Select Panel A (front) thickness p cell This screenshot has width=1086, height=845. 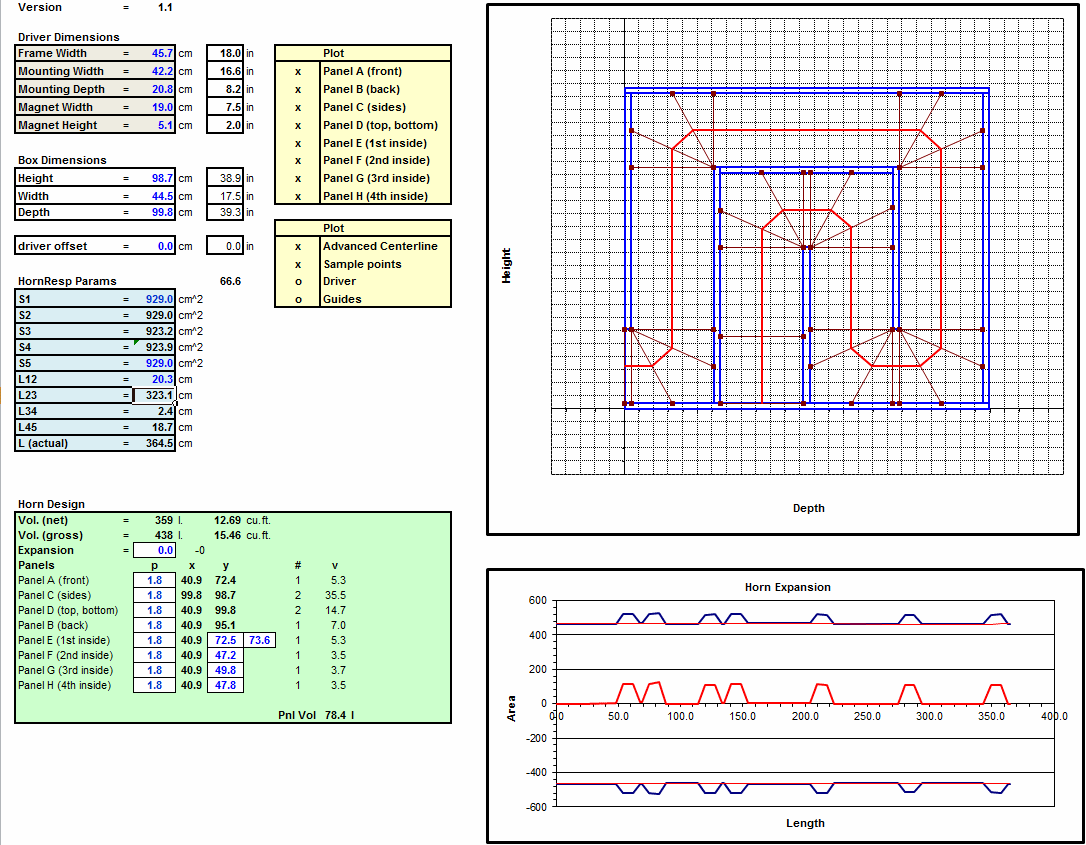(x=154, y=580)
